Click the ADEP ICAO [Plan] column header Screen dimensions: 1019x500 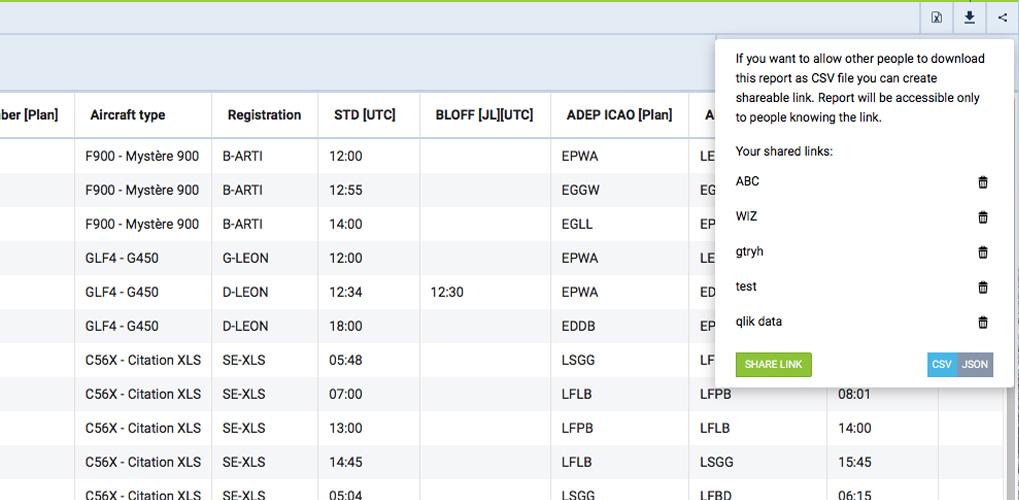coord(619,115)
